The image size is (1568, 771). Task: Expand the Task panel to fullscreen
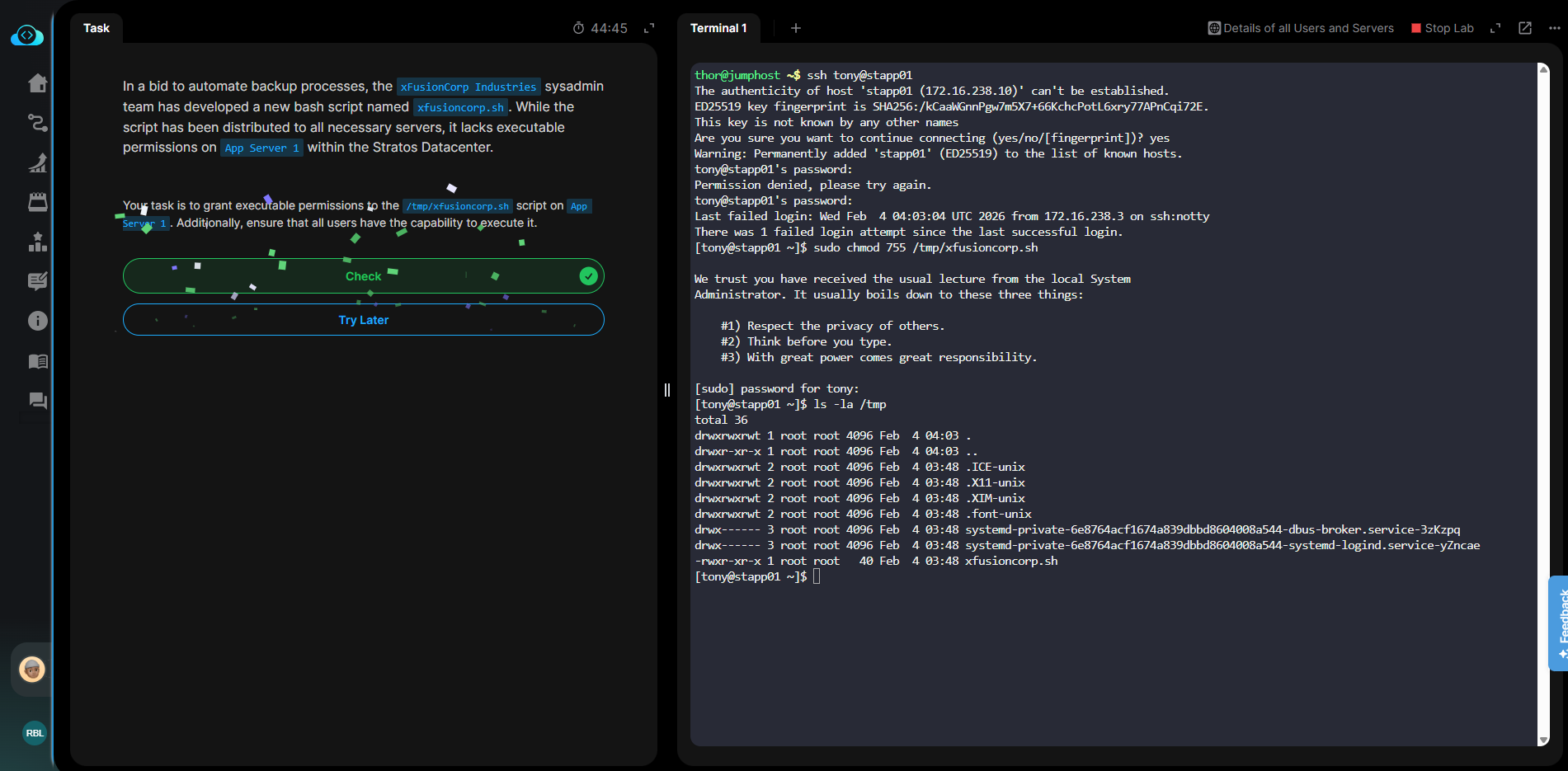649,28
